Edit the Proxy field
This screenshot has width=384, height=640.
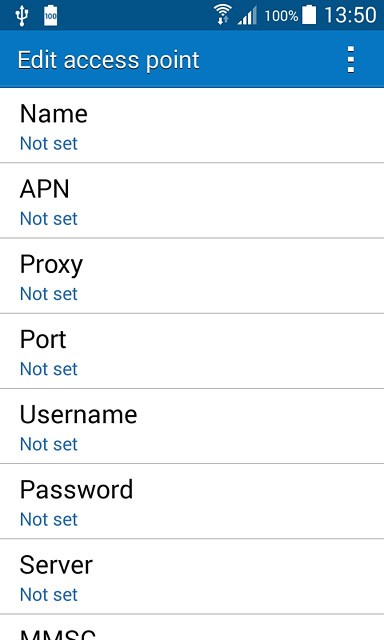click(x=192, y=276)
